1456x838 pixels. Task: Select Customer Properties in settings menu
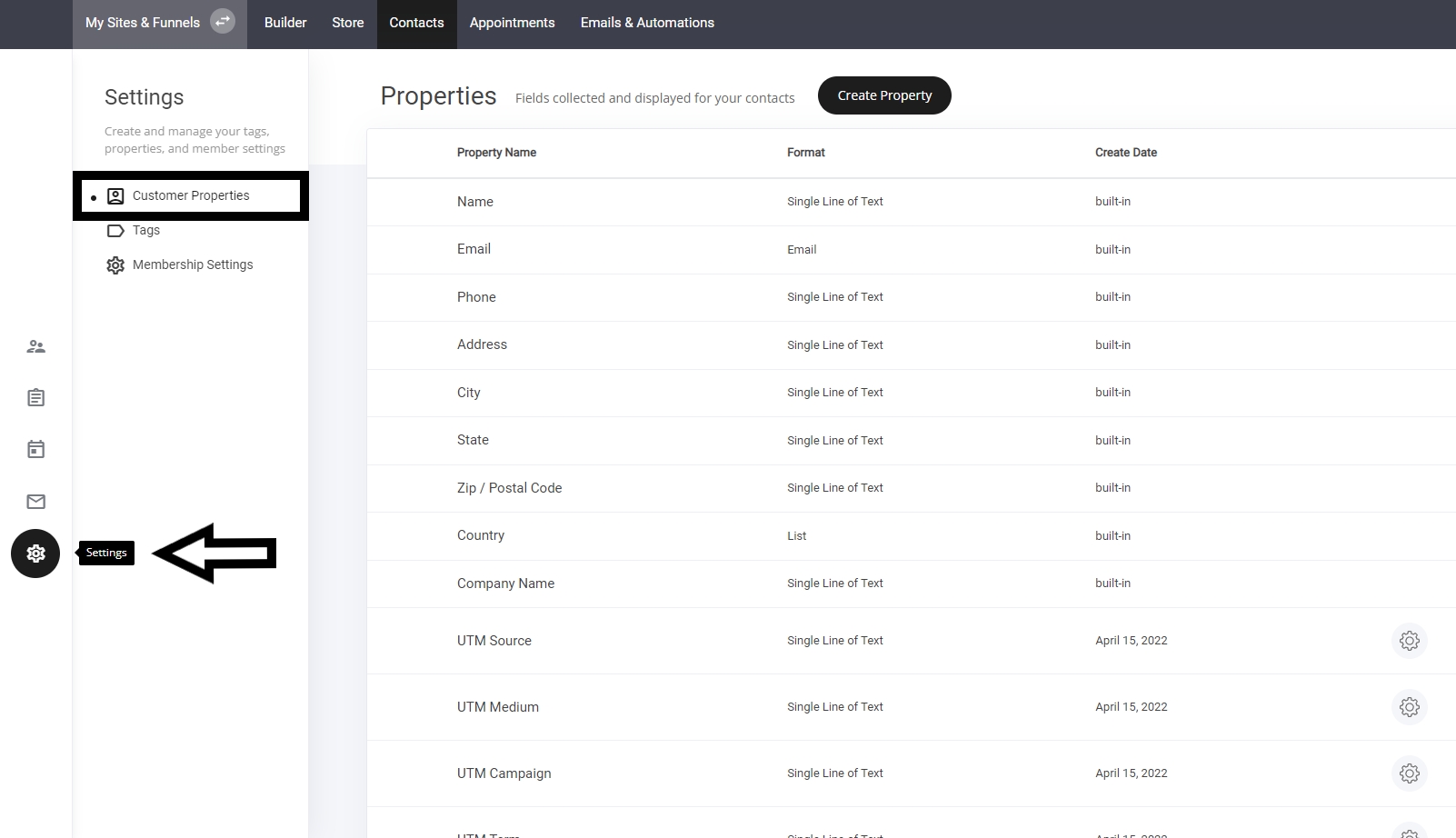coord(191,195)
